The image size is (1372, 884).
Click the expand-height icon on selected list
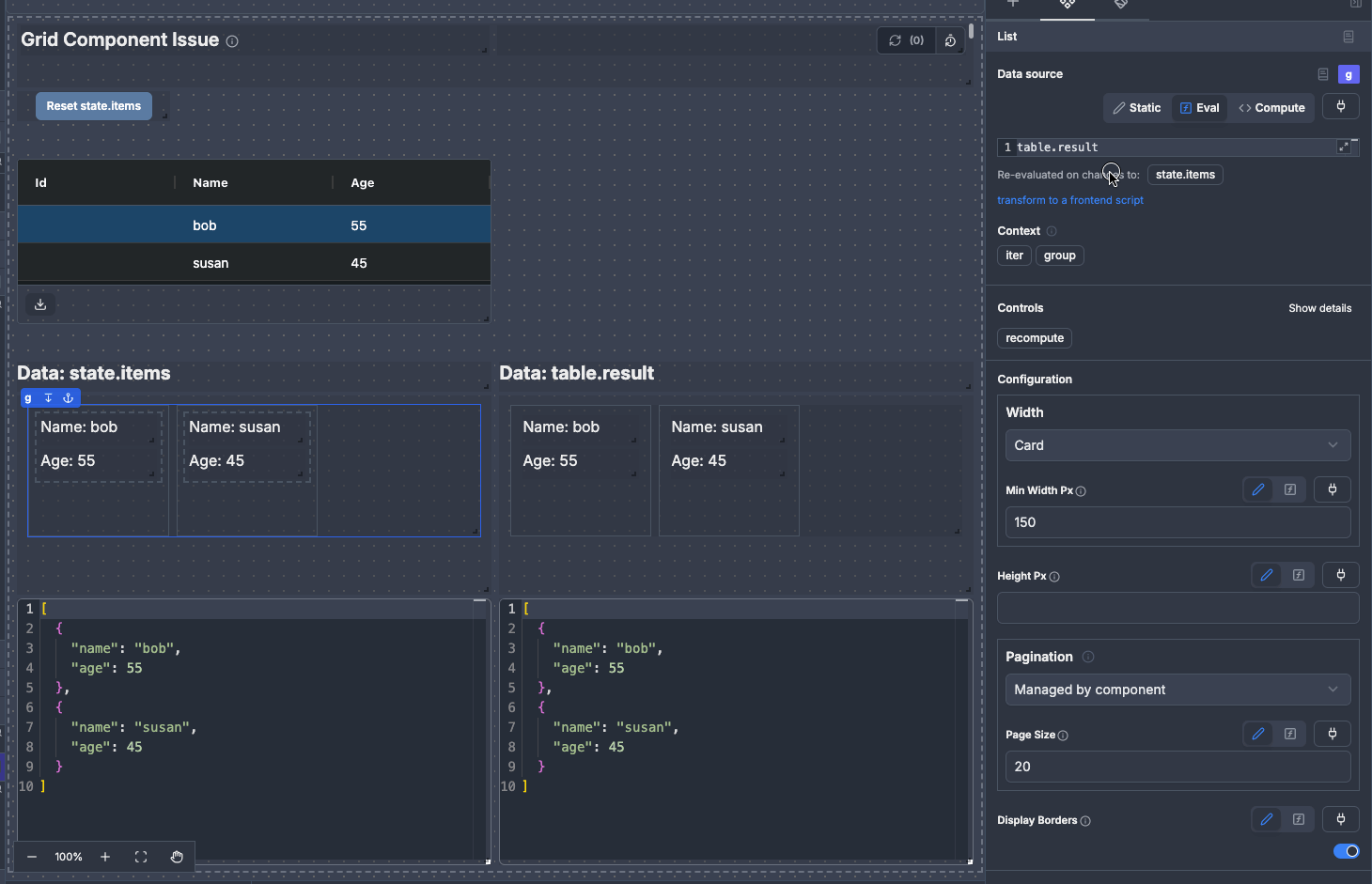48,398
